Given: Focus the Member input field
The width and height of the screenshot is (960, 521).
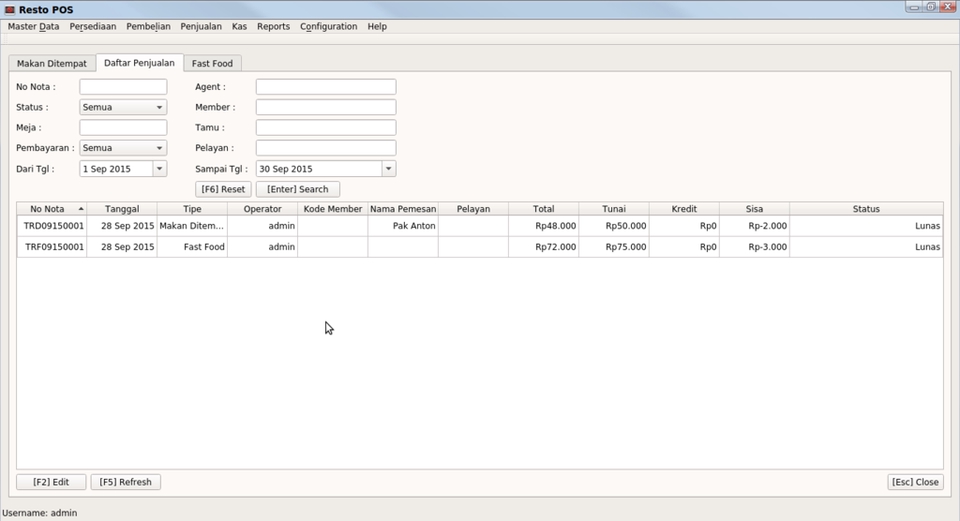Looking at the screenshot, I should [x=326, y=107].
